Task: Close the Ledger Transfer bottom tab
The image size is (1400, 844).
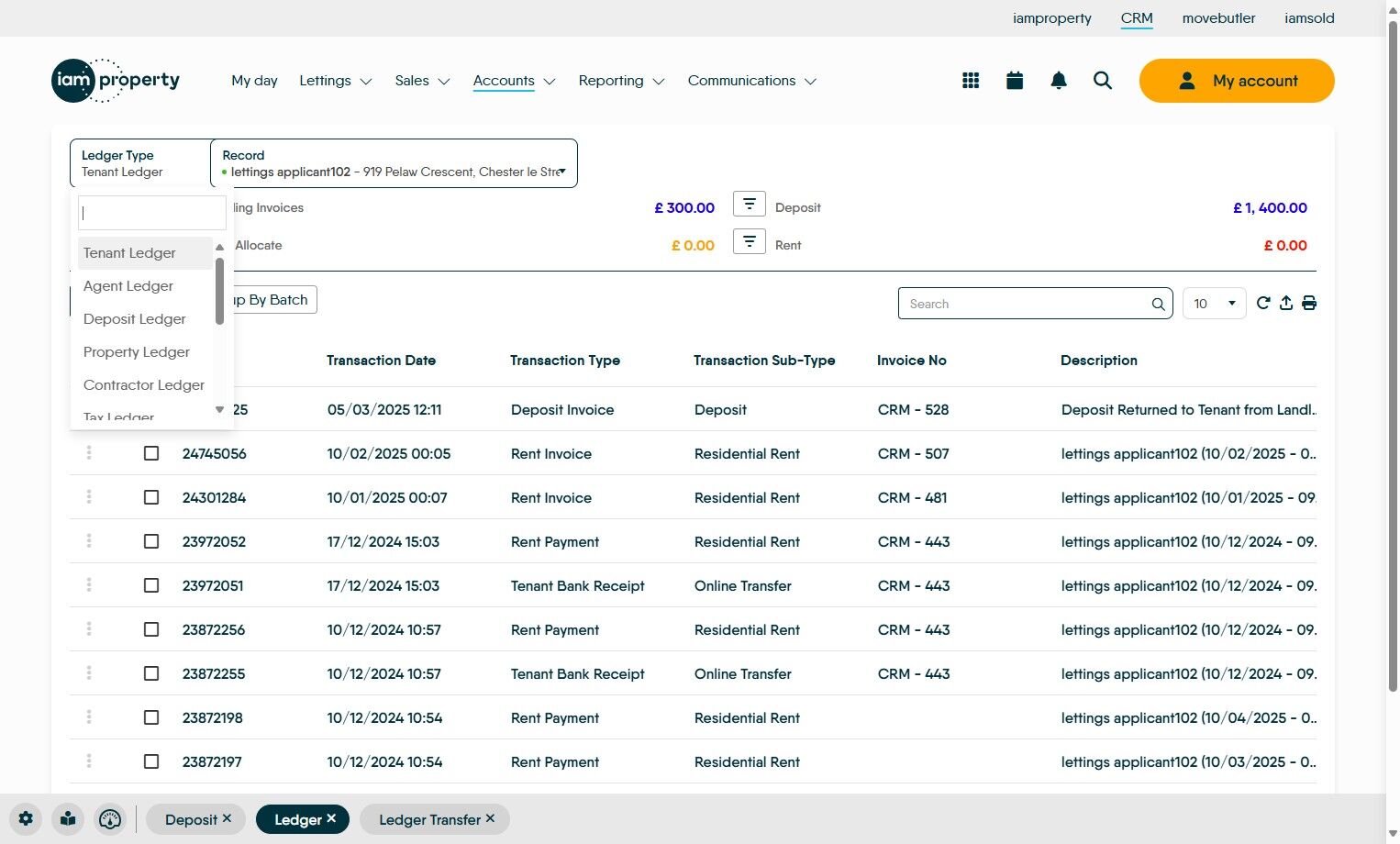Action: coord(490,818)
